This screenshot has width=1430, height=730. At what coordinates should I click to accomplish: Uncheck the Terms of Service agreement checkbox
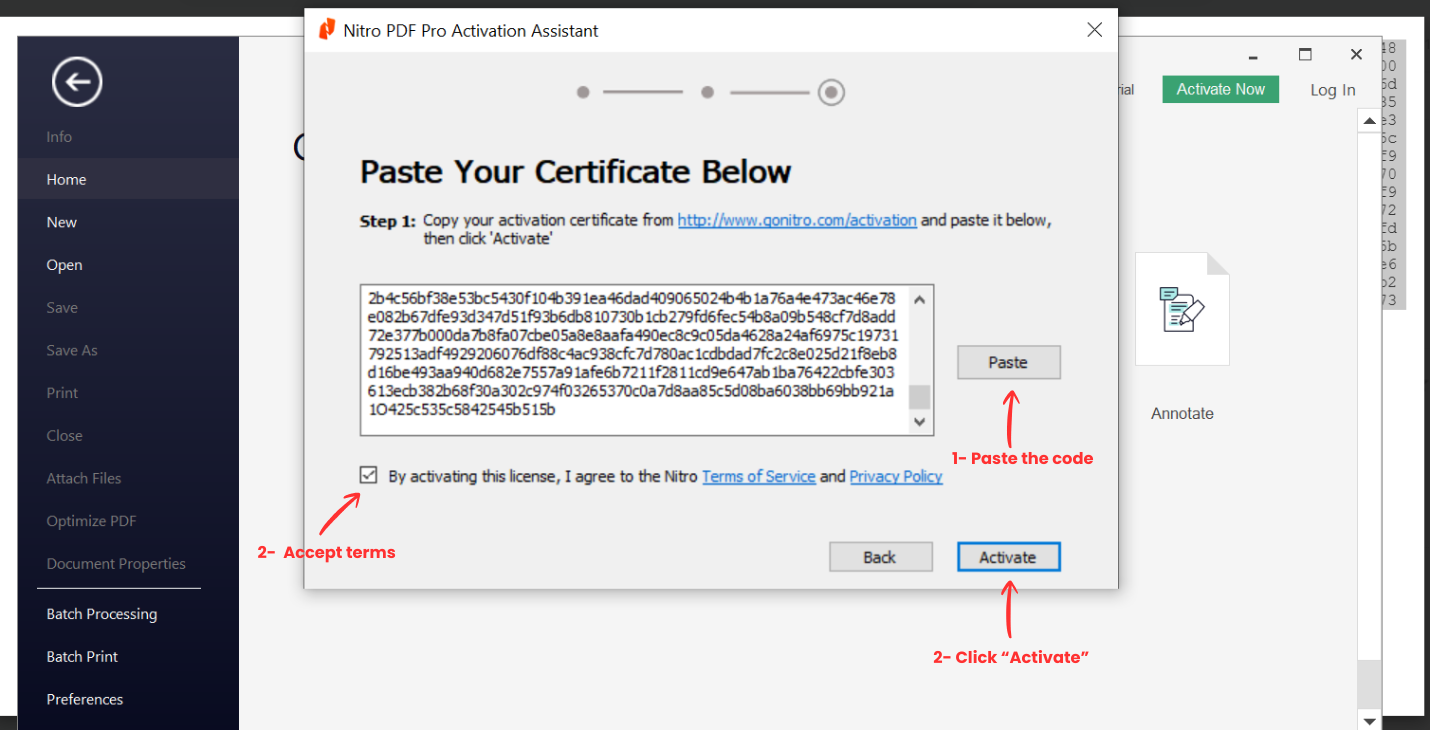pyautogui.click(x=368, y=475)
